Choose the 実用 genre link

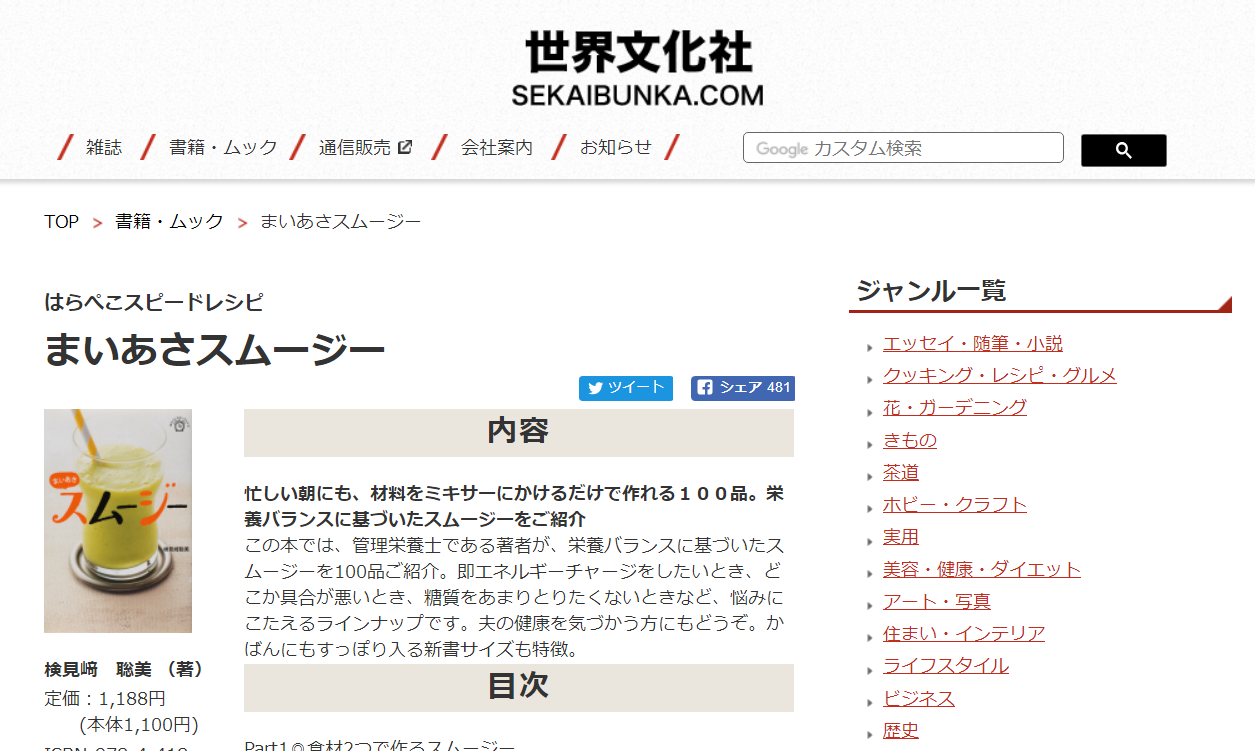tap(901, 537)
